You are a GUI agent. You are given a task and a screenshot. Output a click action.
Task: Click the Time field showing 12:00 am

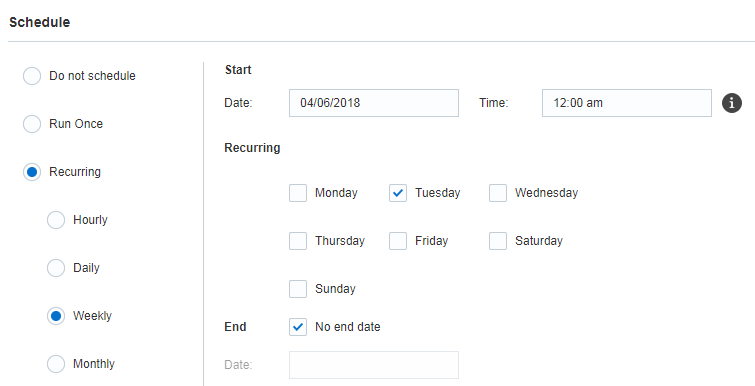click(627, 103)
